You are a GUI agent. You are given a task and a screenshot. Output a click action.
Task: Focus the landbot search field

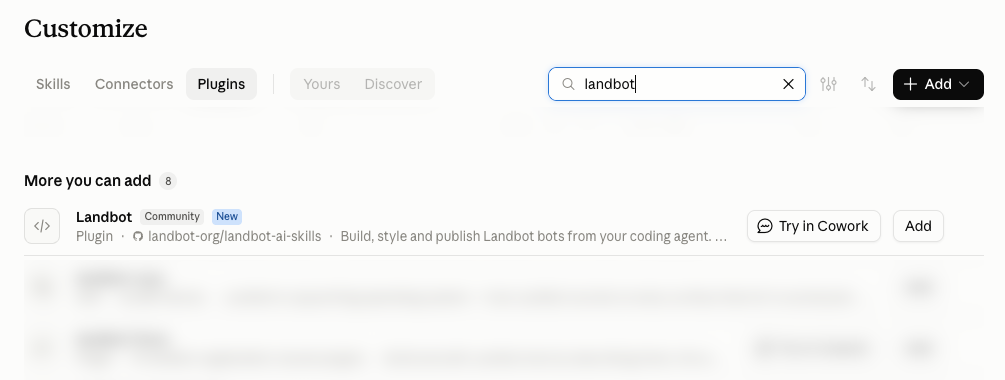tap(676, 84)
